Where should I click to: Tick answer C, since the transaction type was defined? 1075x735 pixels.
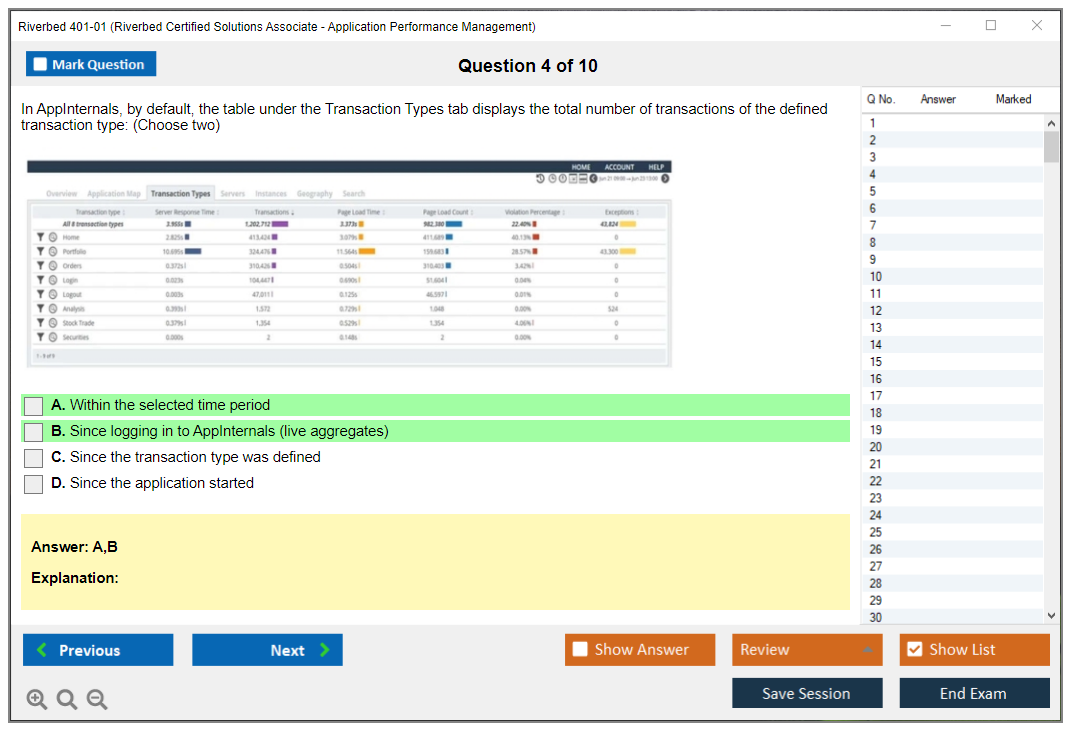(x=34, y=458)
